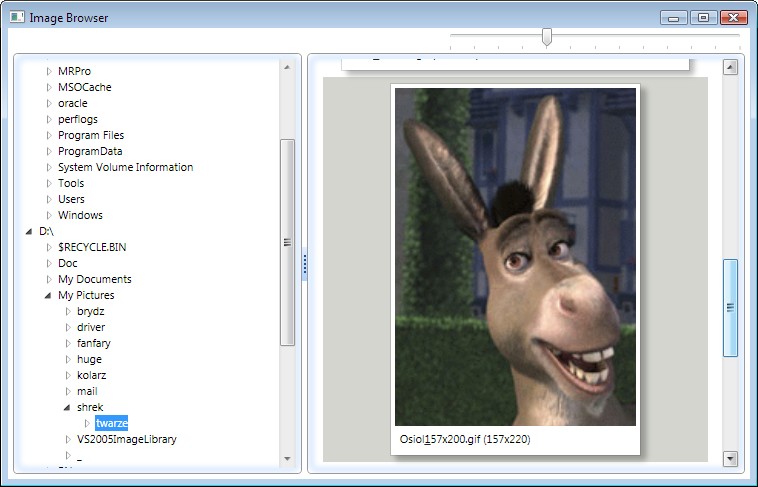Select the D:\ drive label
The width and height of the screenshot is (758, 487).
click(46, 231)
